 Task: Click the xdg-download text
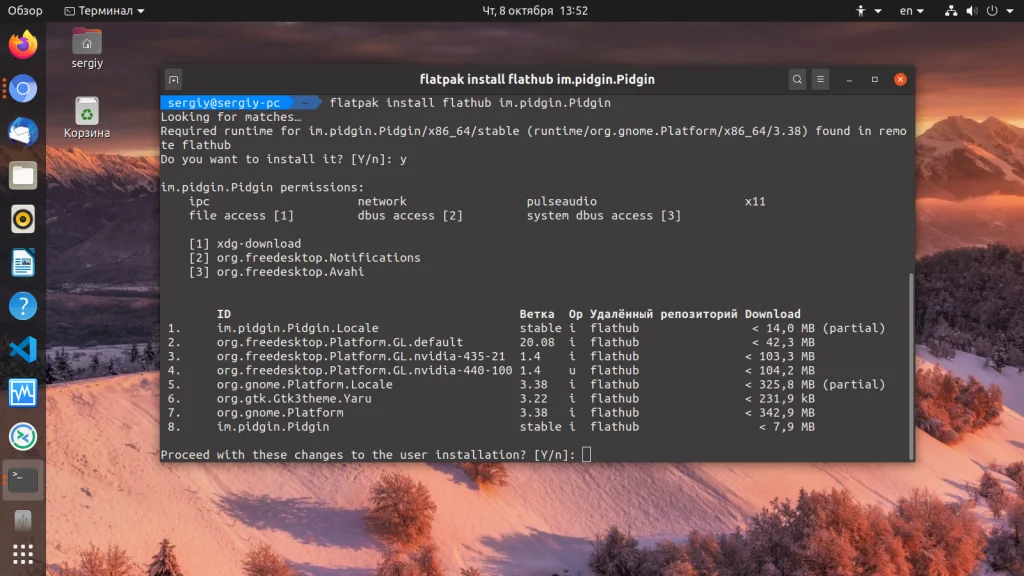point(259,244)
